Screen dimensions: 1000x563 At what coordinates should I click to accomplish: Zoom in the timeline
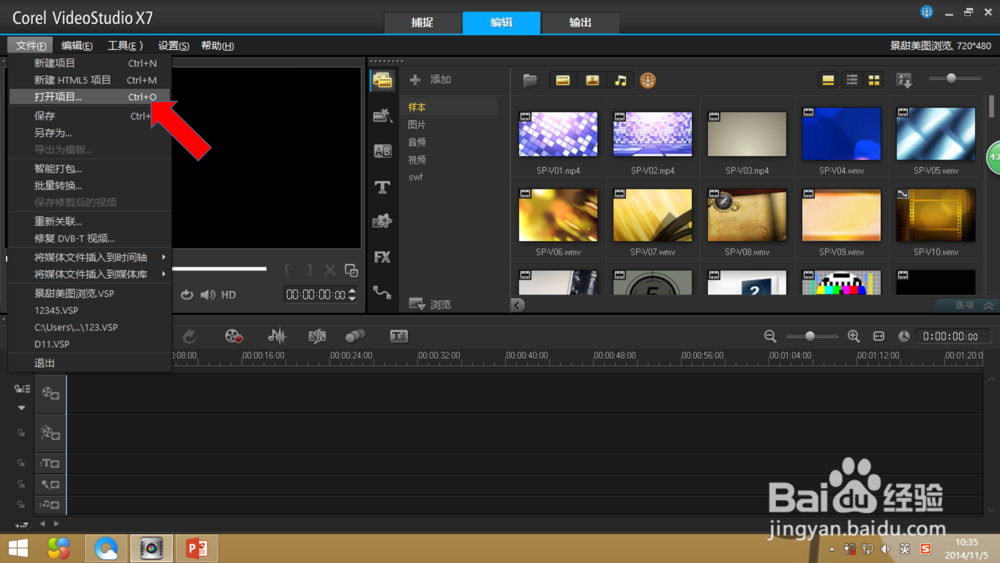853,336
